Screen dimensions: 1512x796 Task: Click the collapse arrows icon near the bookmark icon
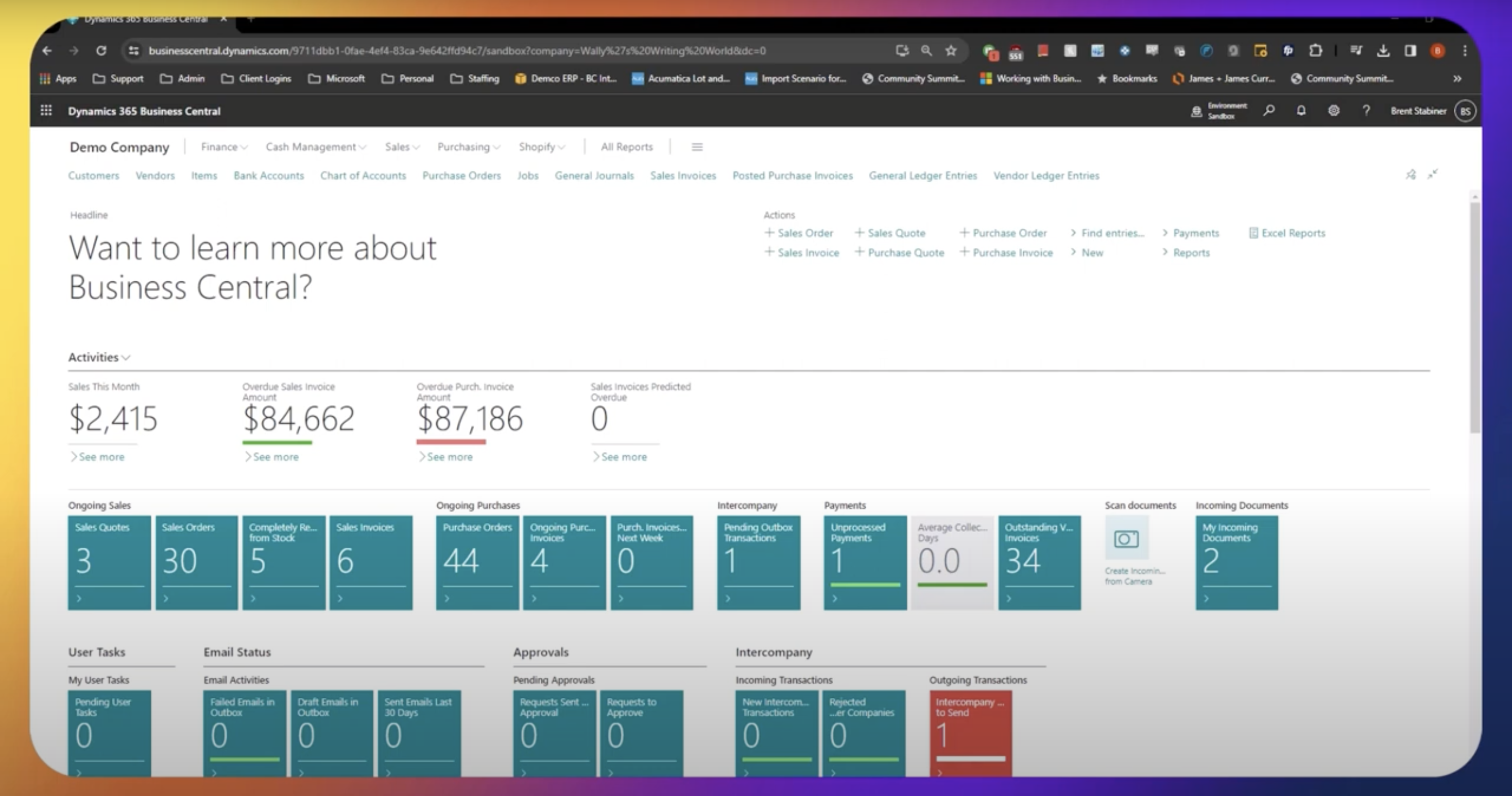click(x=1433, y=174)
